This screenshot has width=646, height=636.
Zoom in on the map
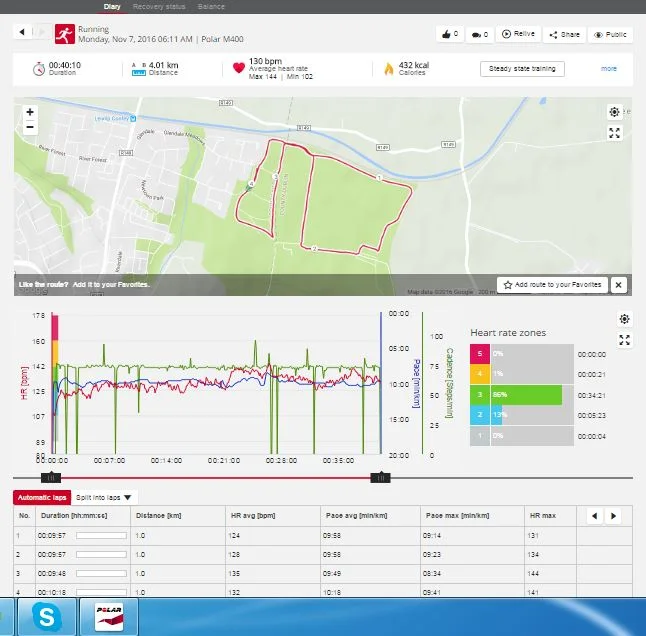point(30,112)
